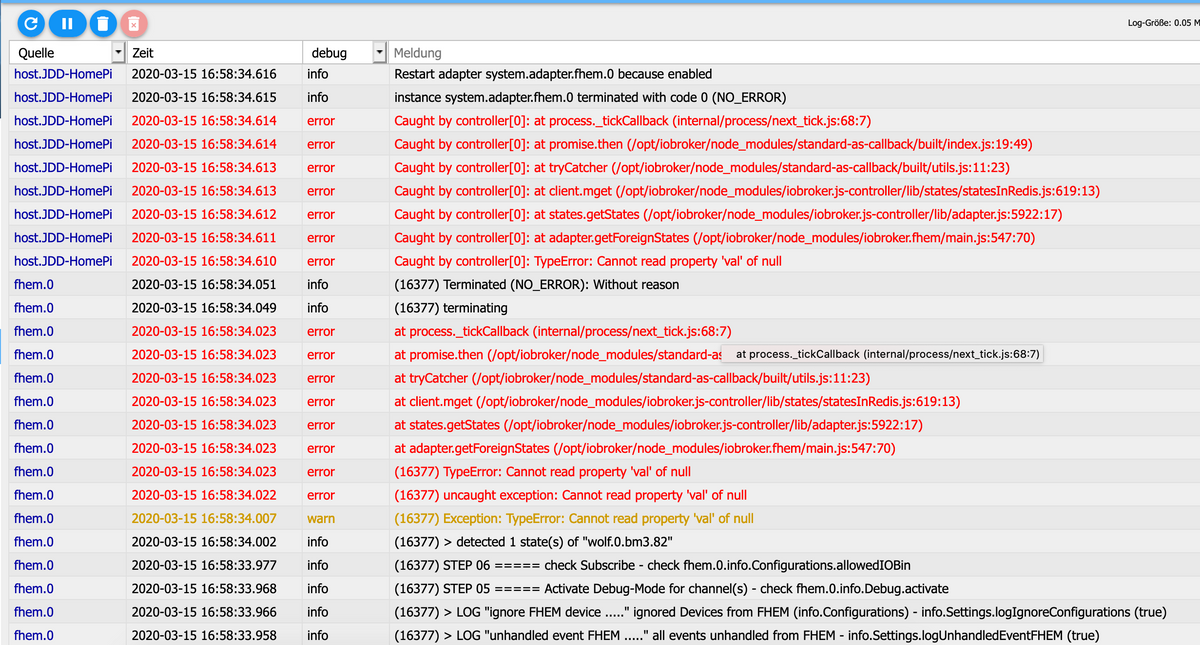Click the 'warn' level cell

click(321, 518)
